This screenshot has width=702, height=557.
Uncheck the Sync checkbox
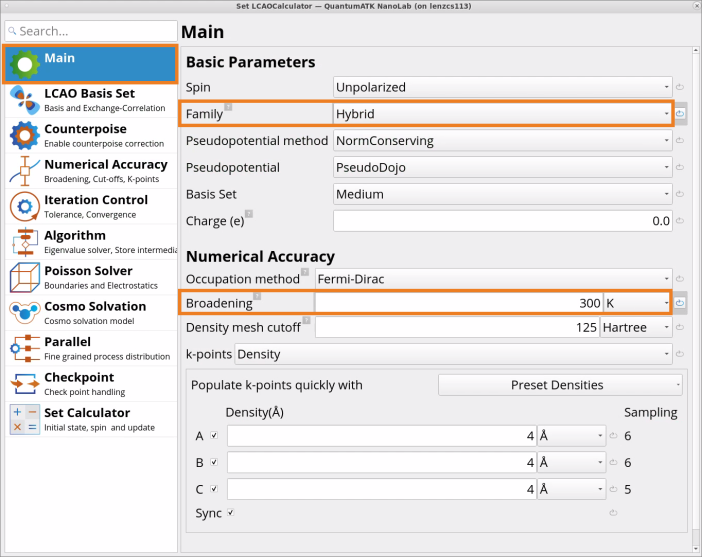[231, 513]
